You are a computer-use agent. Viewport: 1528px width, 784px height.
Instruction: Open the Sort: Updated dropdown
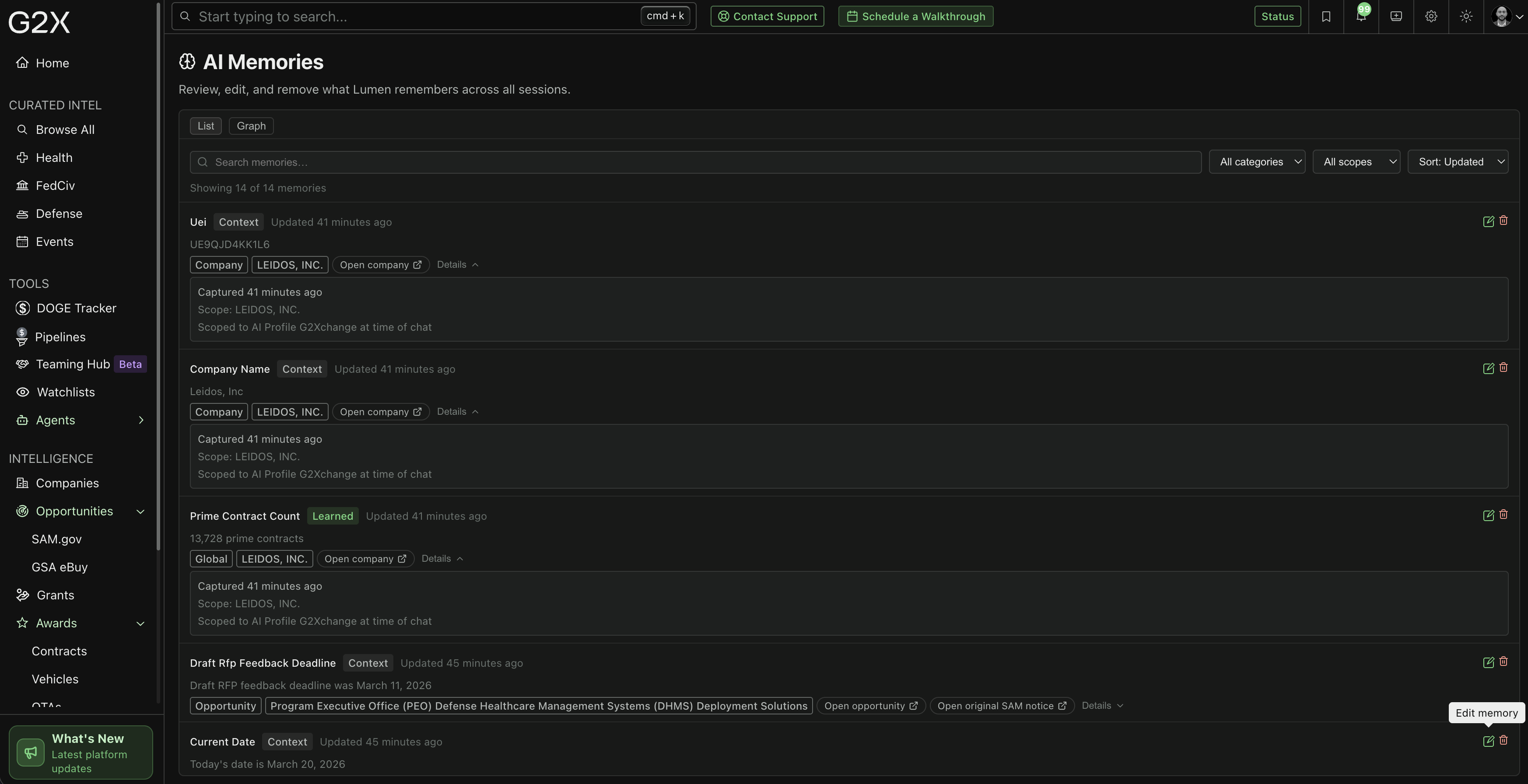1458,162
